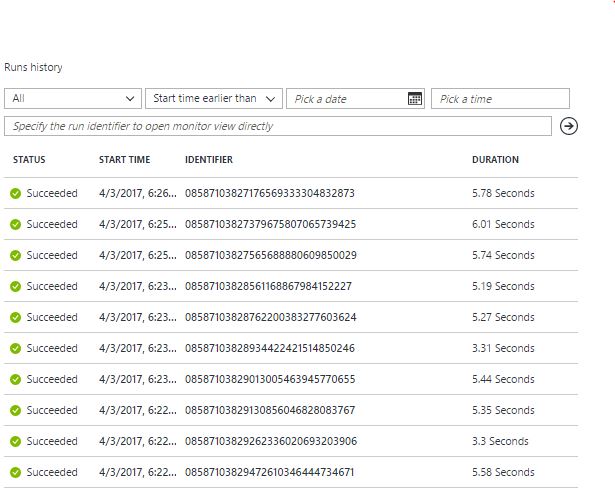Image resolution: width=615 pixels, height=491 pixels.
Task: Click green check icon of 5.78 Seconds run
Action: [x=15, y=193]
